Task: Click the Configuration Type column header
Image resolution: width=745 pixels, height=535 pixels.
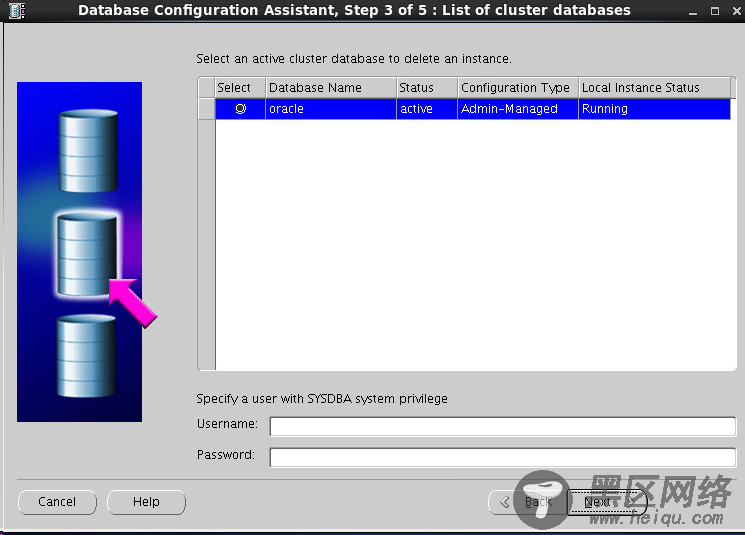Action: pos(518,87)
